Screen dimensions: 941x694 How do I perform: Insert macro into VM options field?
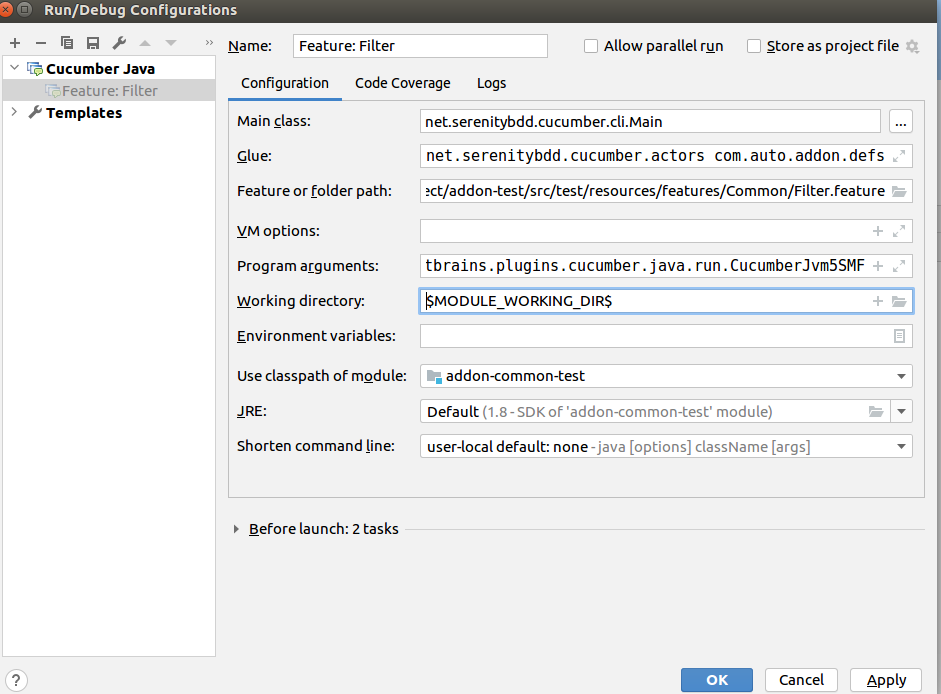877,231
